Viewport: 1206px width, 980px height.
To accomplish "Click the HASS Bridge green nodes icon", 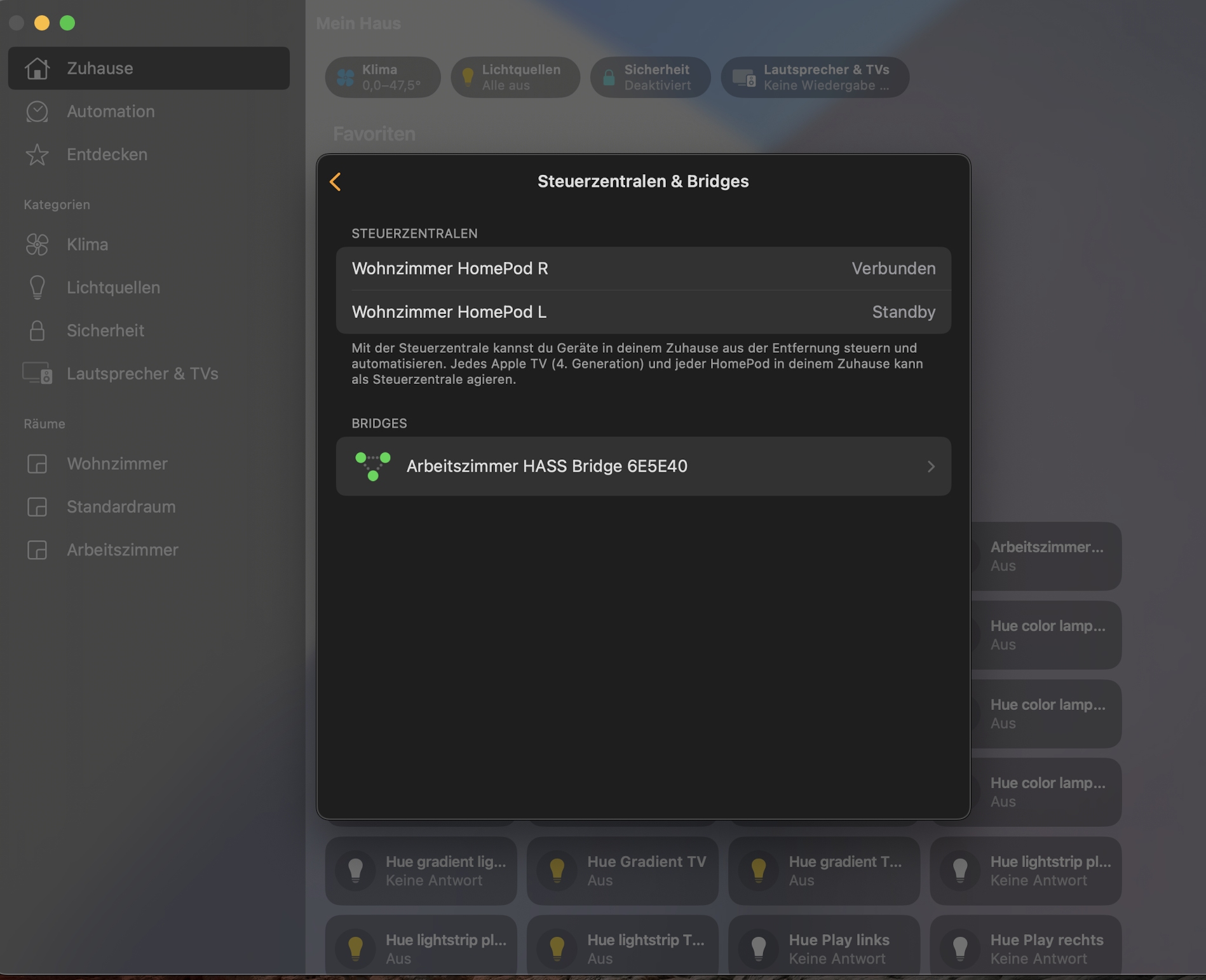I will tap(373, 466).
